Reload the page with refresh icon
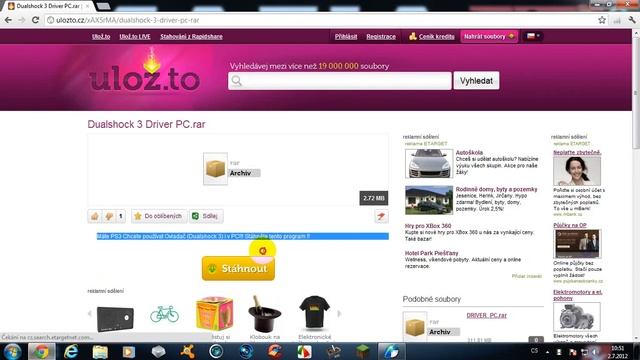This screenshot has height=360, width=640. [x=35, y=20]
